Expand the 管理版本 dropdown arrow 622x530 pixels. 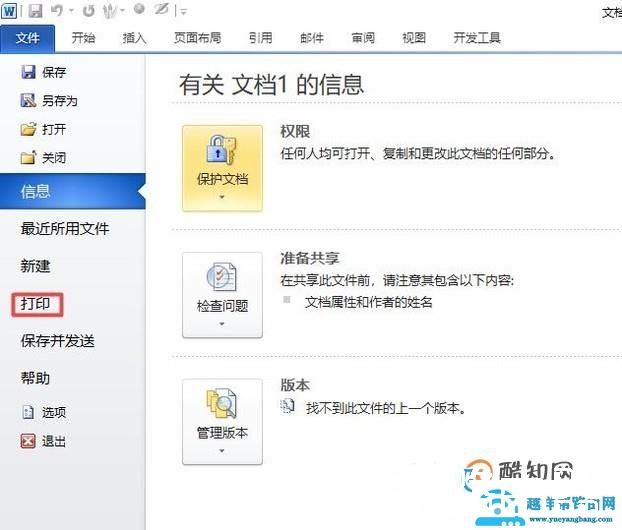222,451
